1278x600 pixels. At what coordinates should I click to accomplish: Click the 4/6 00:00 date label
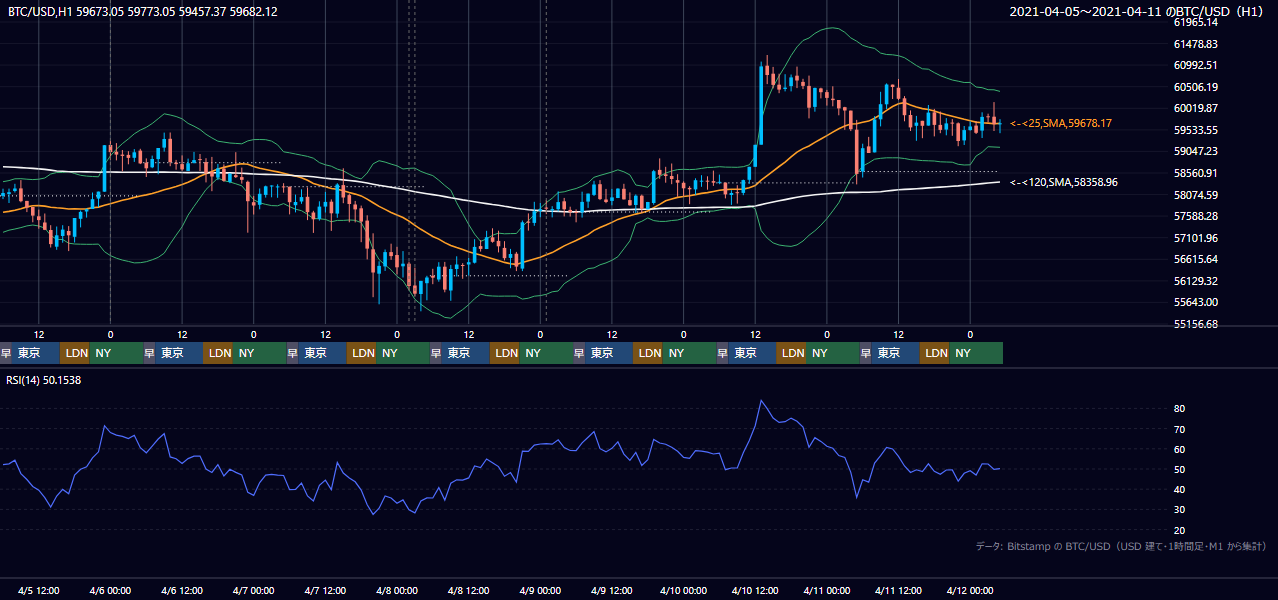[110, 590]
